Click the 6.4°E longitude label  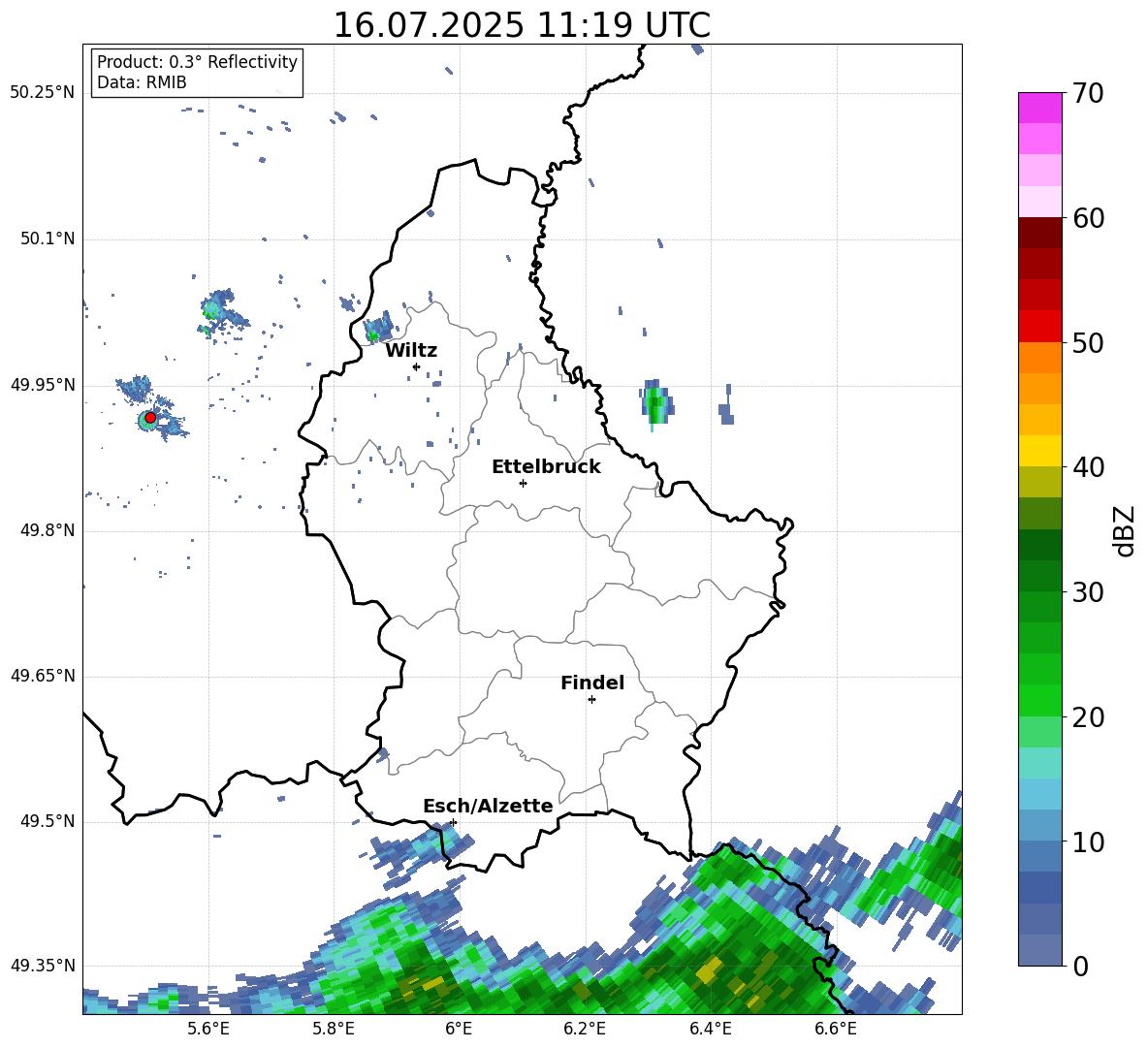[710, 1029]
